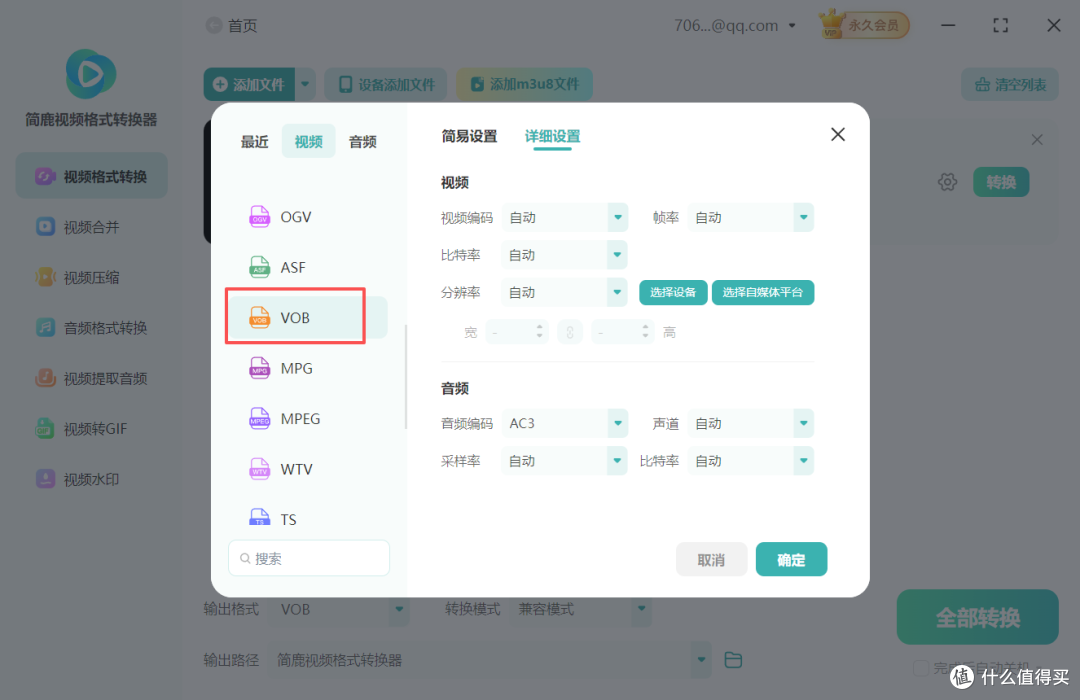Click the 永久会员 VIP crown badge

(864, 25)
